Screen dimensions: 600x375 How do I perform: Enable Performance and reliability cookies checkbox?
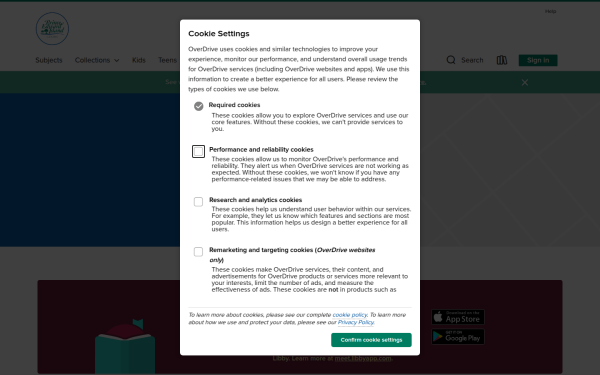(x=198, y=152)
